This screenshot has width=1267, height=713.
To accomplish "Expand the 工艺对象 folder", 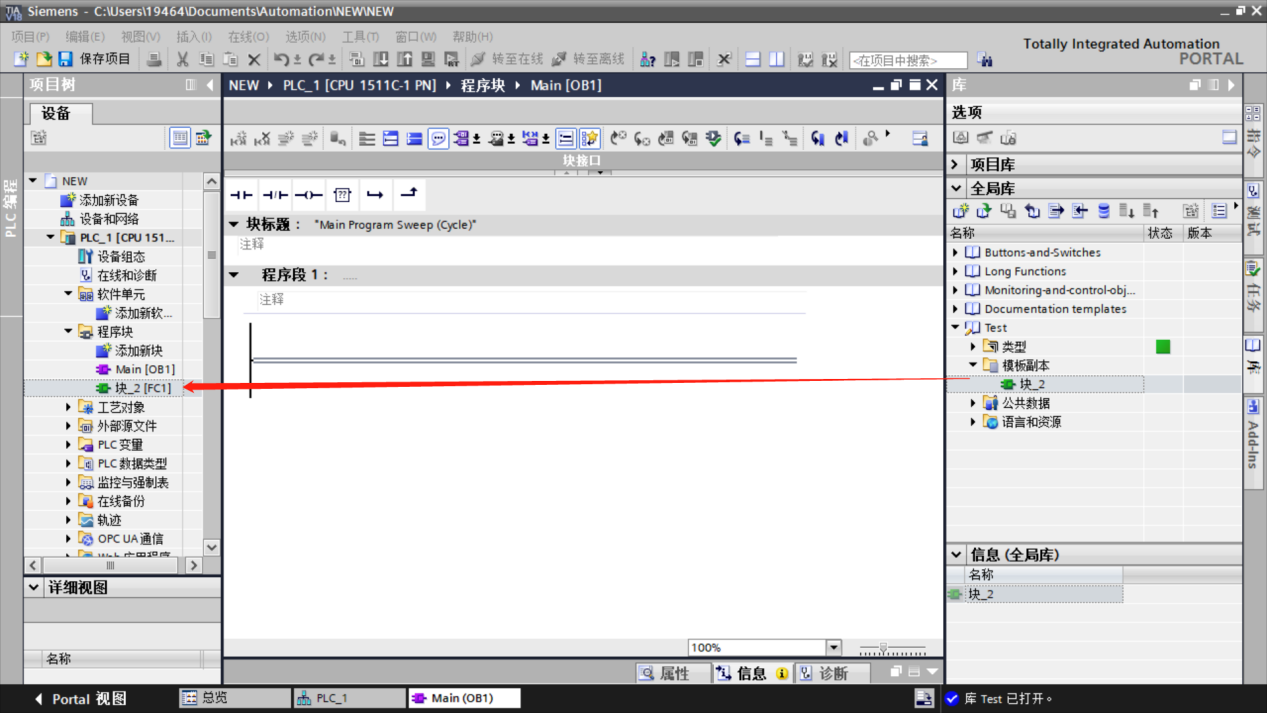I will 69,407.
